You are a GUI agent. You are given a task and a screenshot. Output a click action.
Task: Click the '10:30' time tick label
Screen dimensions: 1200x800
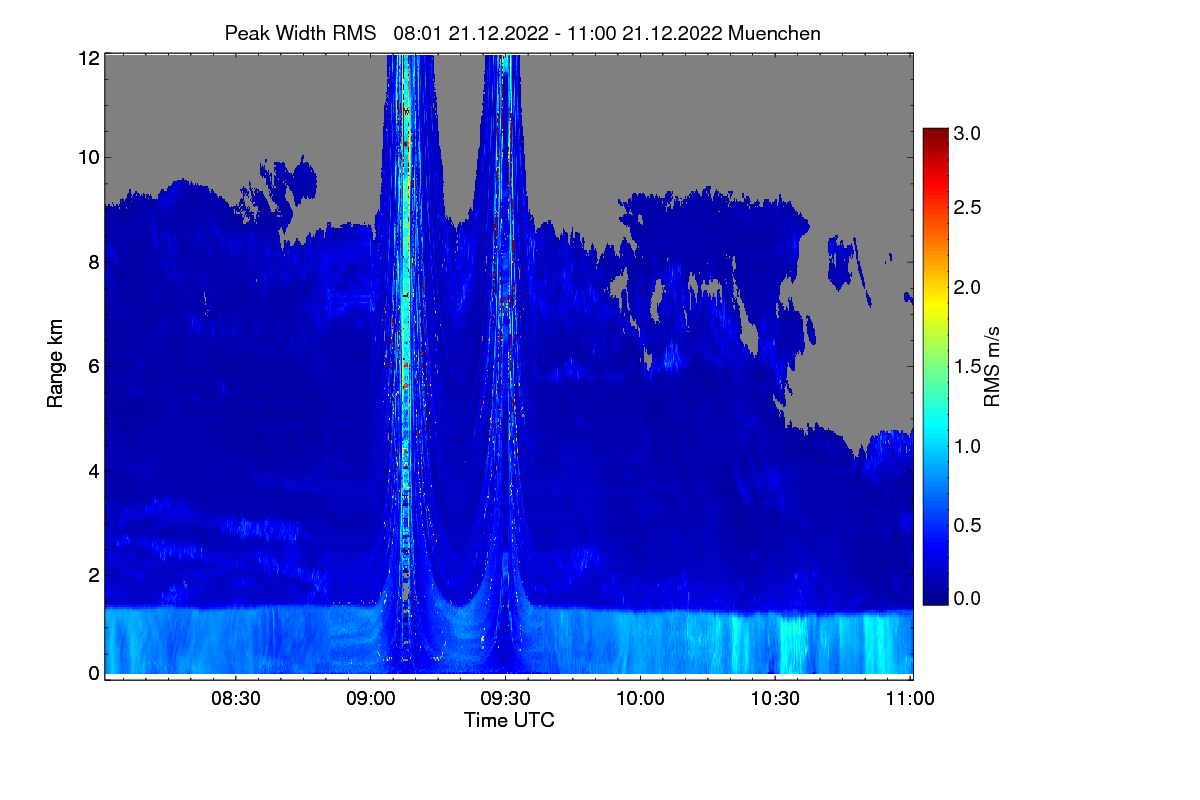(775, 700)
